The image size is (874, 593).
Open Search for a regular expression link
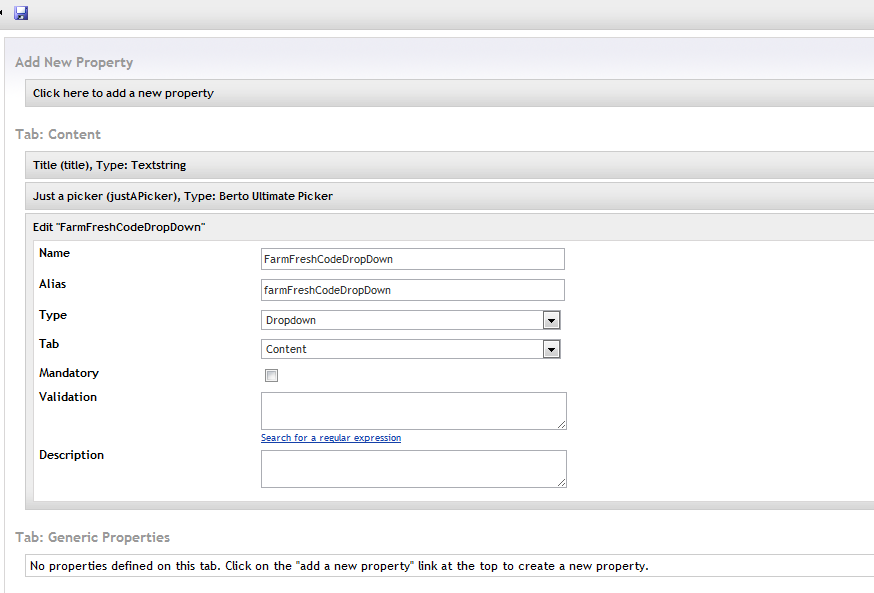pos(331,438)
